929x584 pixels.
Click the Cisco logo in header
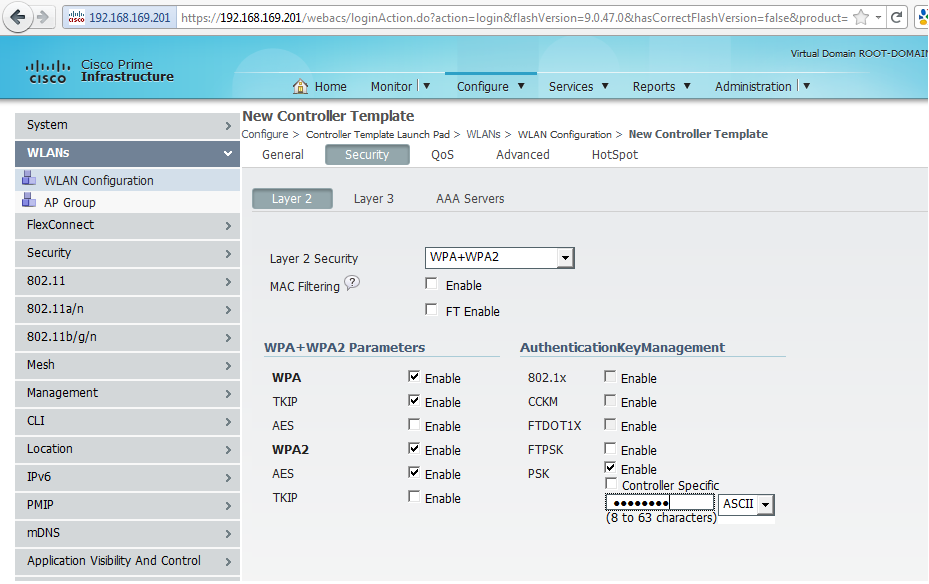point(47,72)
